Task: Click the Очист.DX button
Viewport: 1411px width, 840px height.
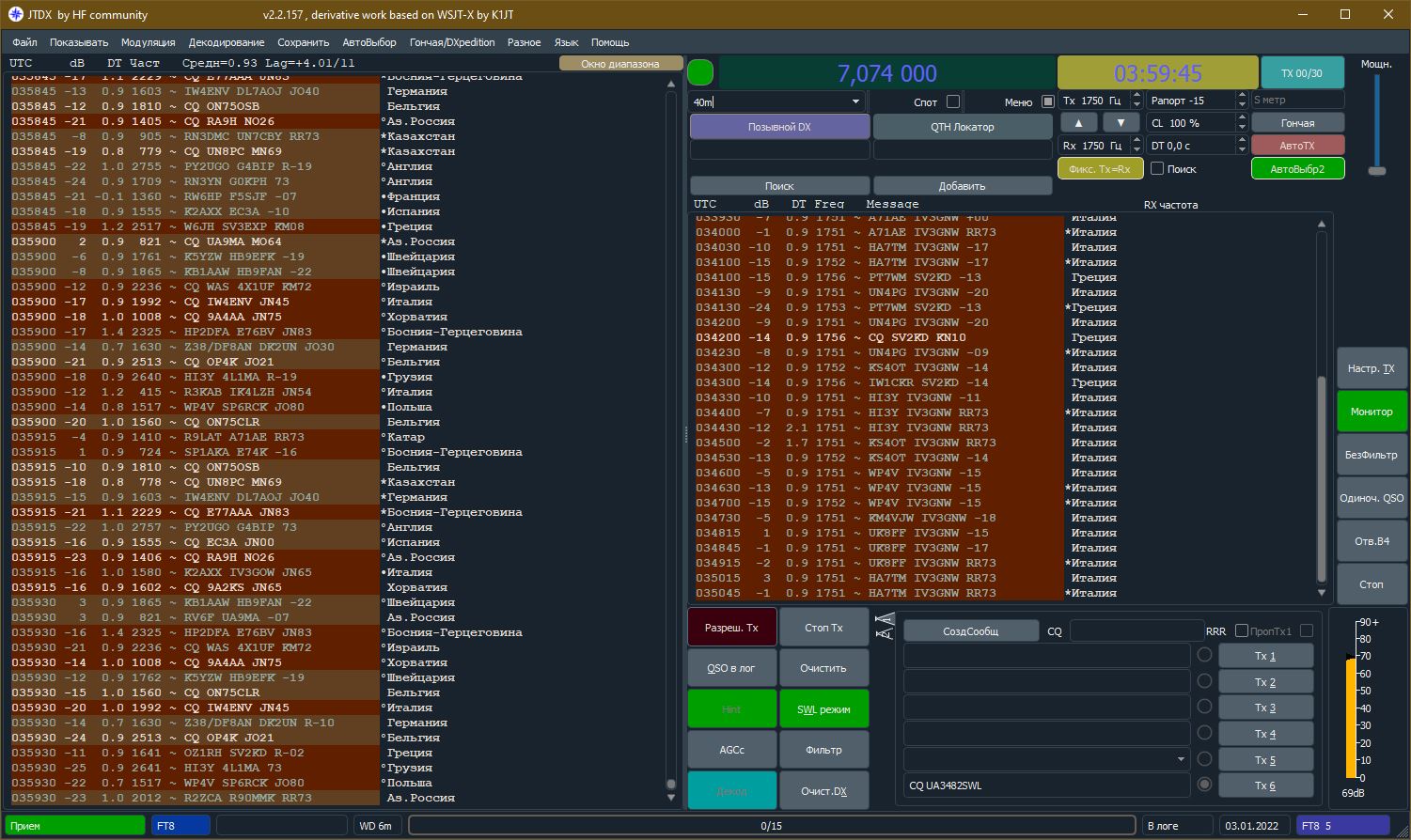Action: coord(823,791)
